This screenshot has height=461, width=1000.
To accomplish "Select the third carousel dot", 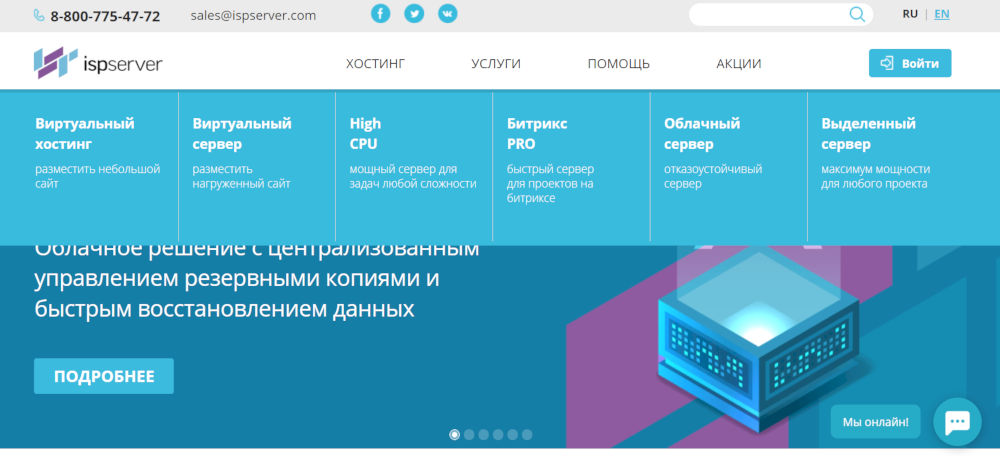I will click(x=483, y=435).
